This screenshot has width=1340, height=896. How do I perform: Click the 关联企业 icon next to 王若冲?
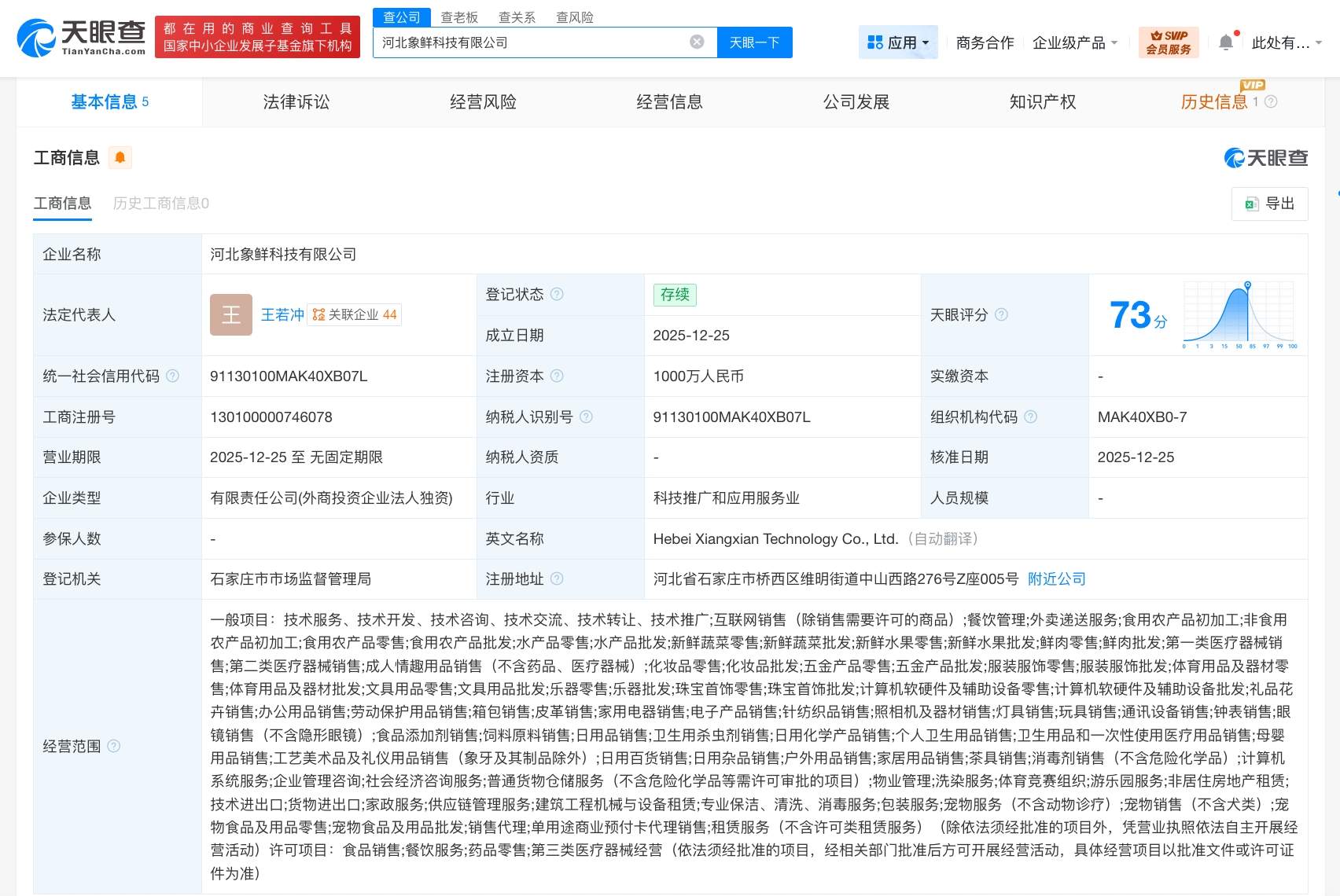click(318, 314)
